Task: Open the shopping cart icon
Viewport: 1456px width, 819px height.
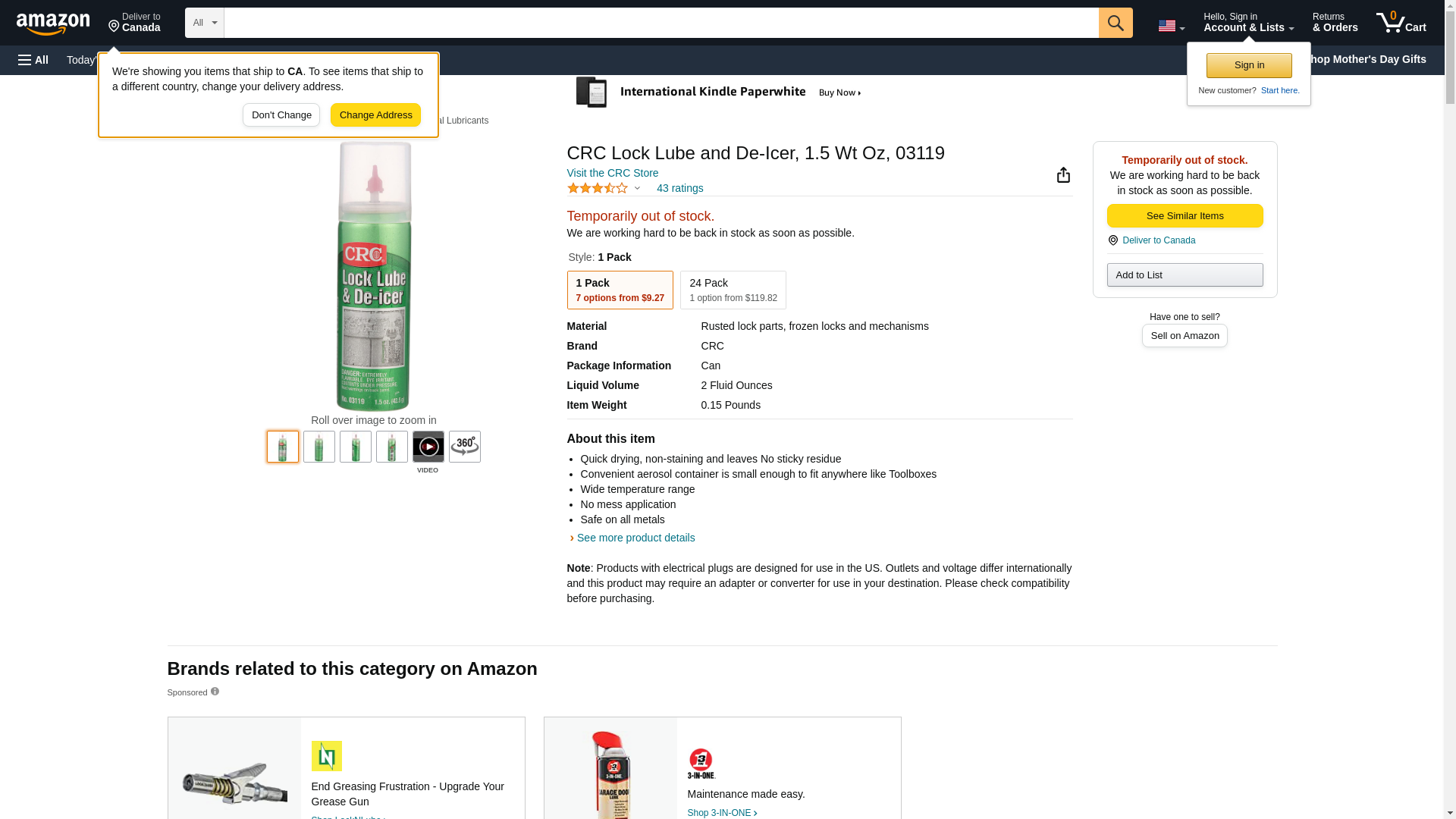Action: pyautogui.click(x=1401, y=23)
